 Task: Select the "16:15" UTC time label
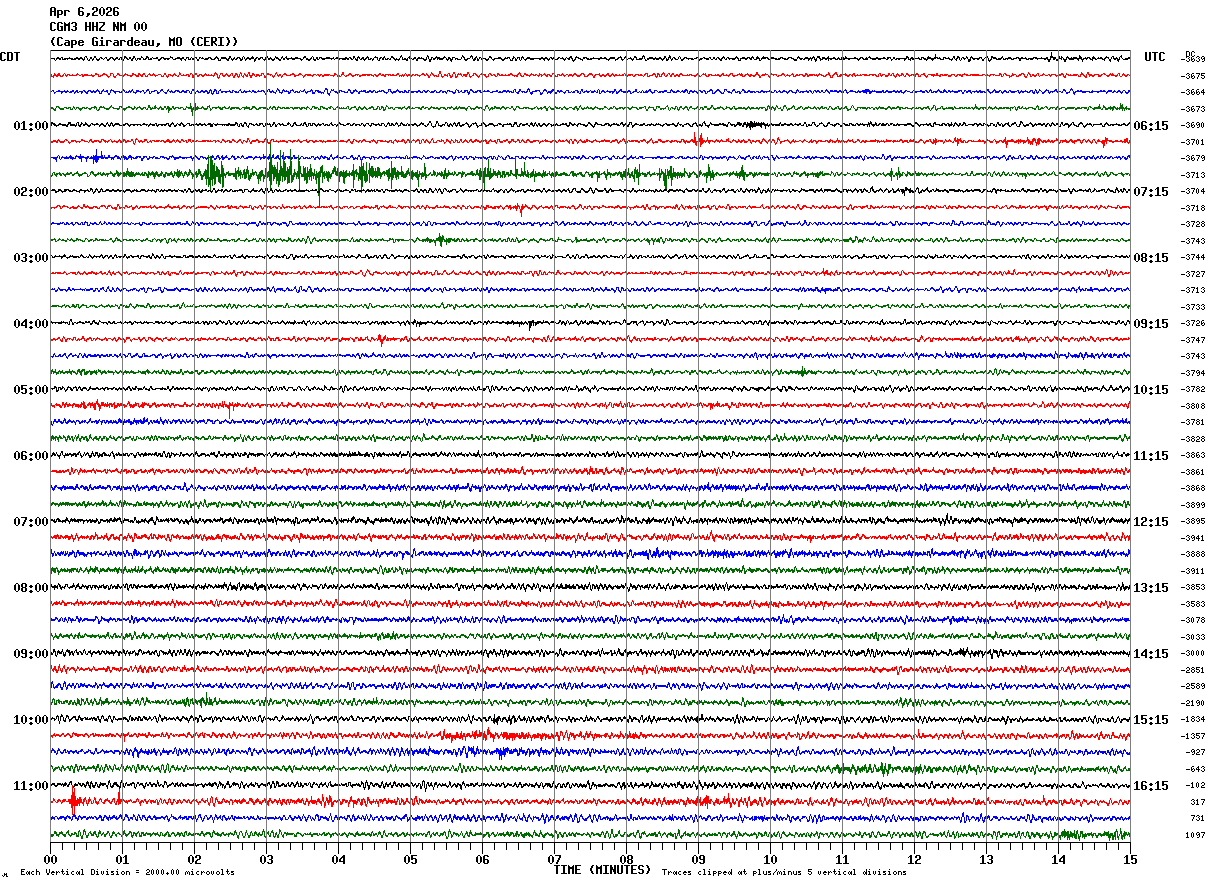pos(1151,786)
